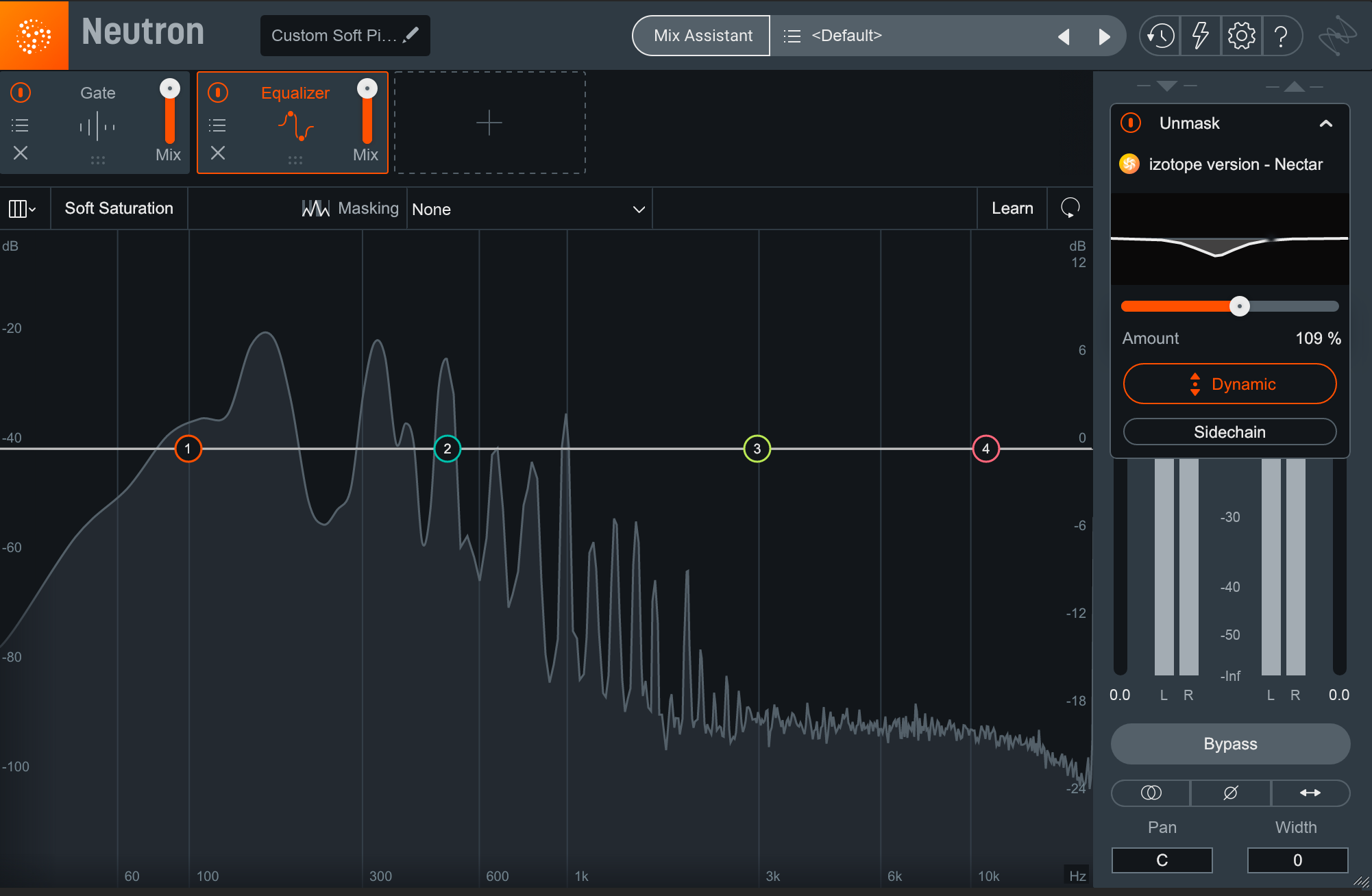Click the Width value field 0
This screenshot has width=1372, height=896.
pos(1297,860)
